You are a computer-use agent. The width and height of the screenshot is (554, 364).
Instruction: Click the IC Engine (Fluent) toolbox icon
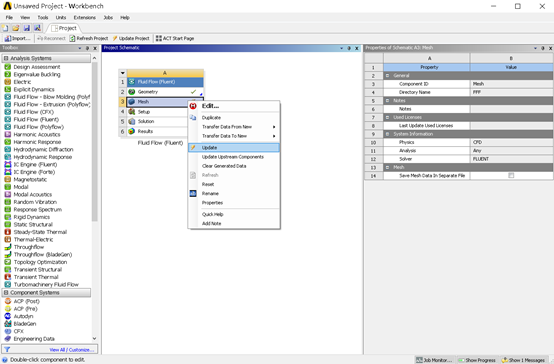click(7, 164)
